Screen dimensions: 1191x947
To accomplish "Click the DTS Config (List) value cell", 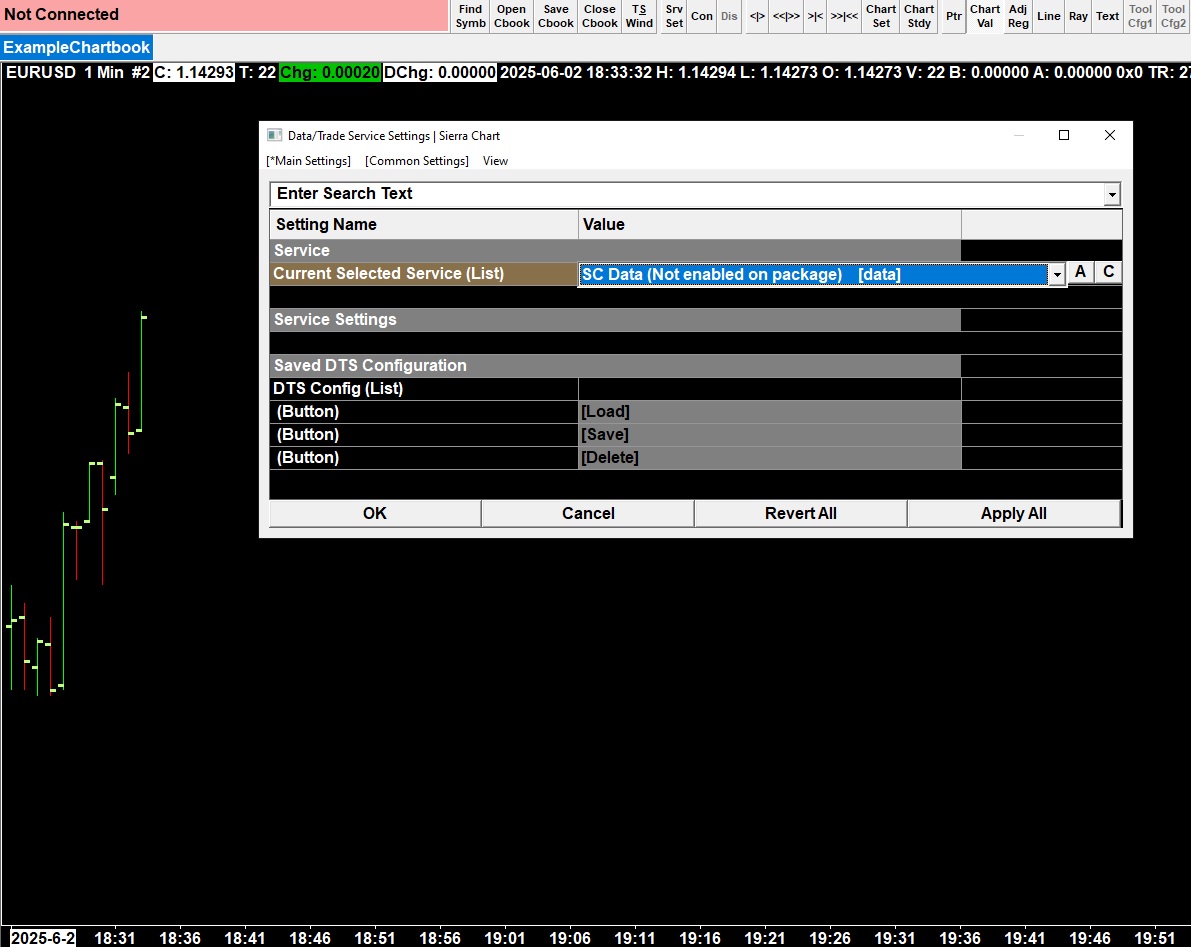I will (769, 389).
